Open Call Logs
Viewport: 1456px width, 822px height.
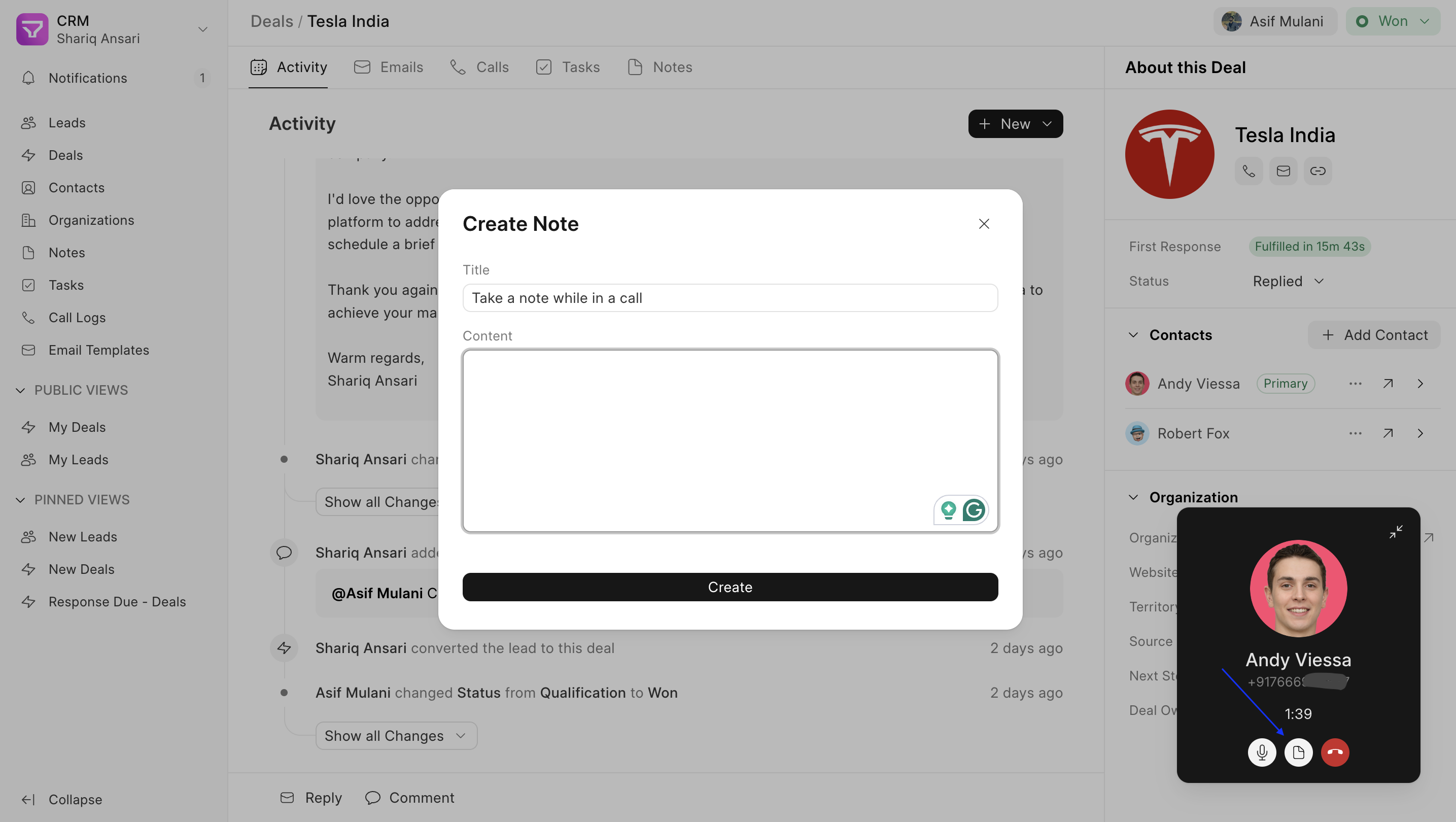(x=114, y=318)
